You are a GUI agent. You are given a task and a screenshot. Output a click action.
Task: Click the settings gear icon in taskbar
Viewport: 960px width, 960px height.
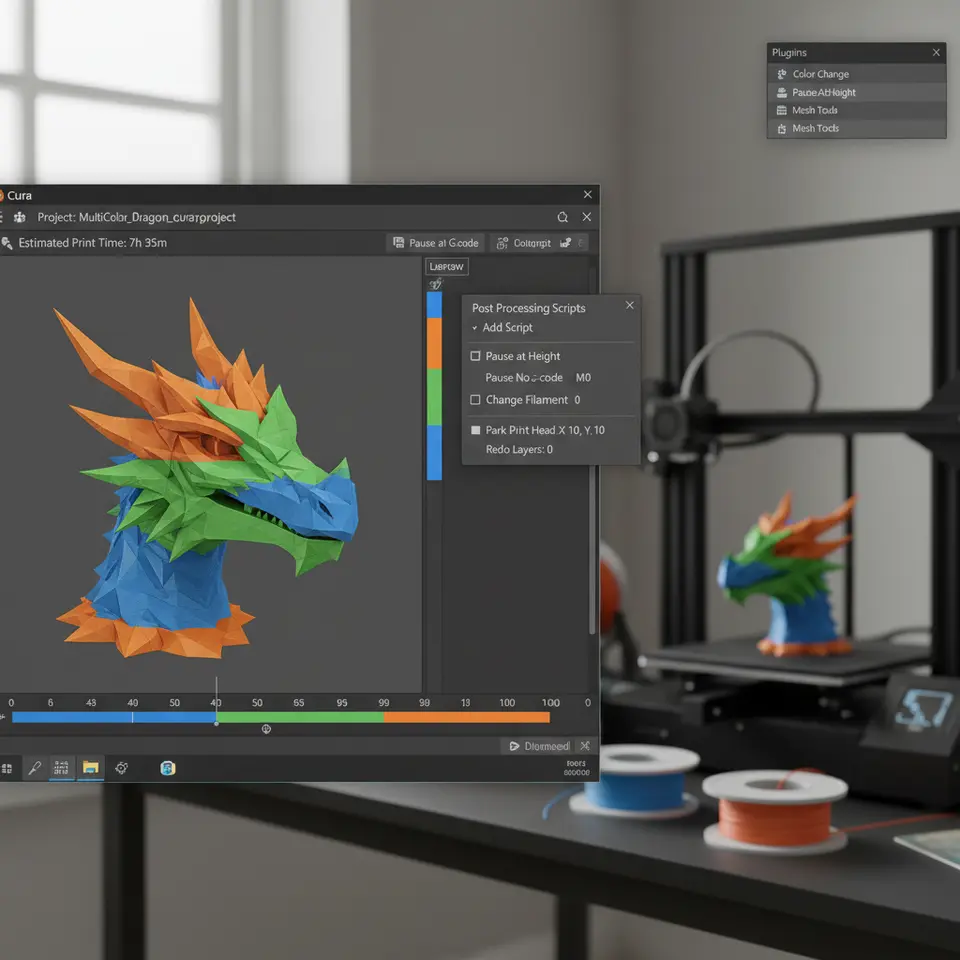point(122,767)
